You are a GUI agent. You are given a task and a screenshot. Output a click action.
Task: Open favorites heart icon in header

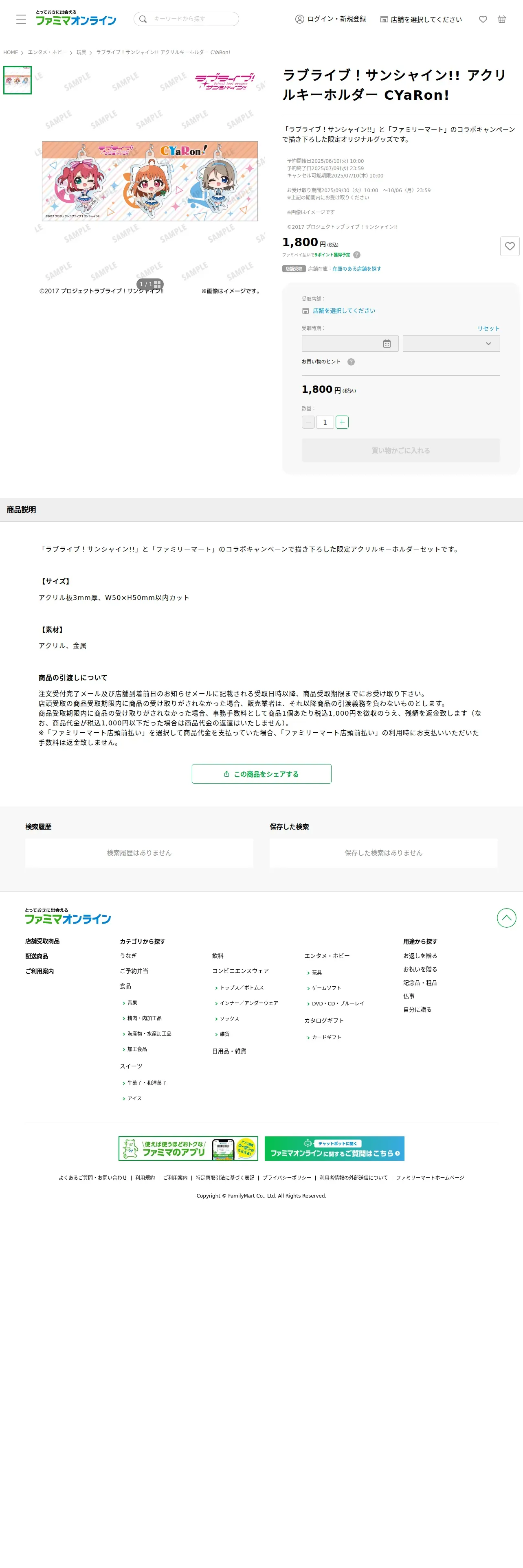click(483, 19)
